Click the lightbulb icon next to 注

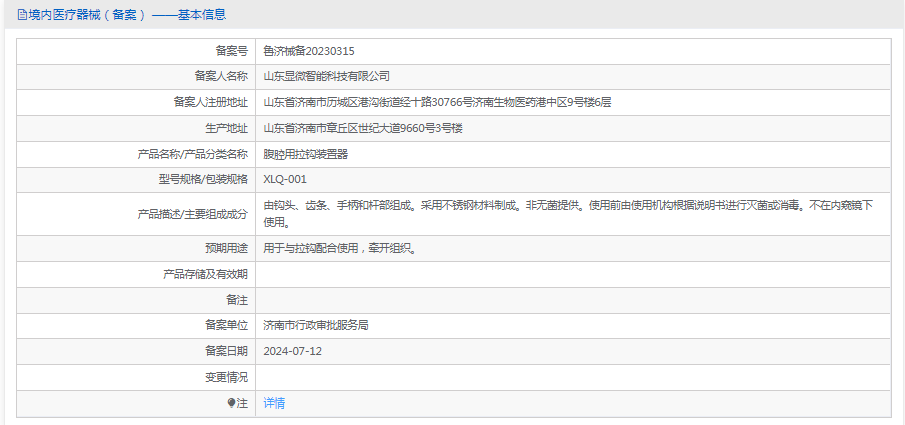(x=231, y=403)
